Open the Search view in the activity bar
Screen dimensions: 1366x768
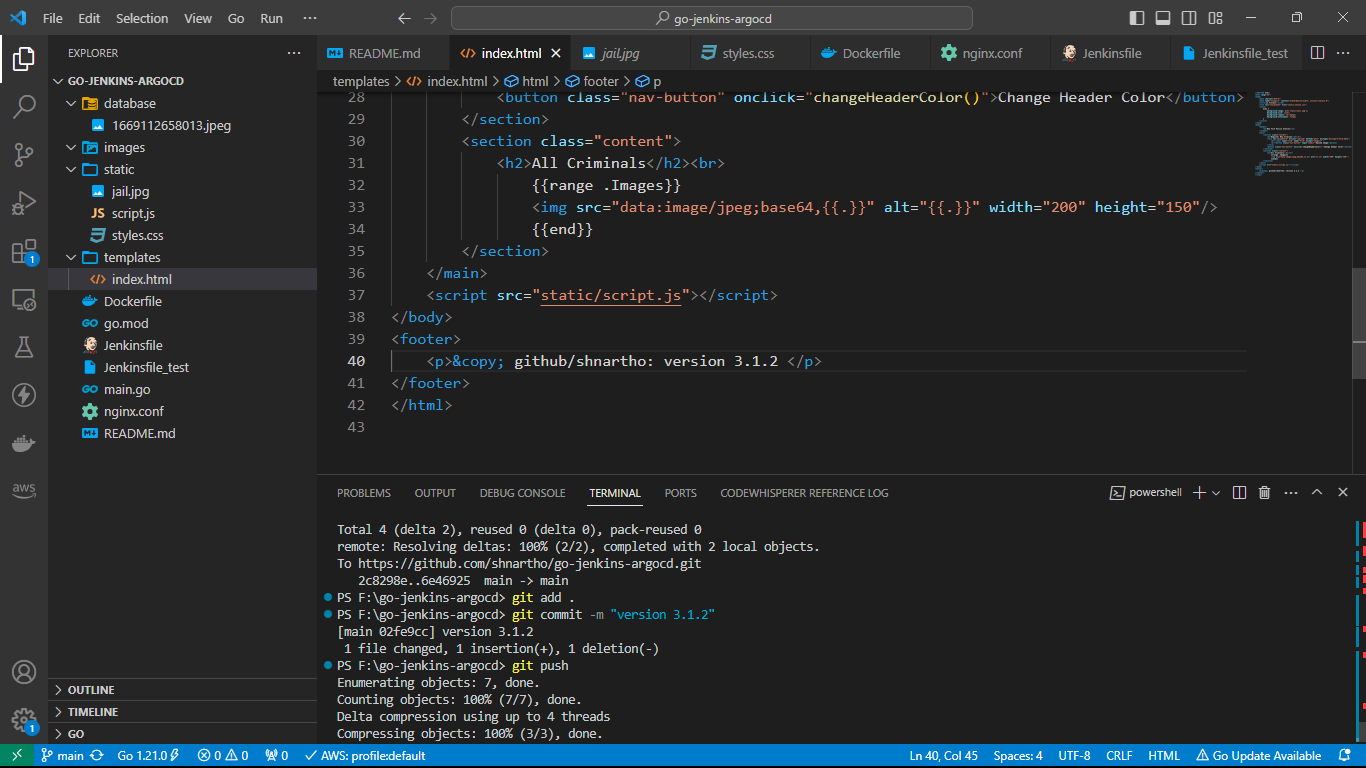click(x=24, y=107)
